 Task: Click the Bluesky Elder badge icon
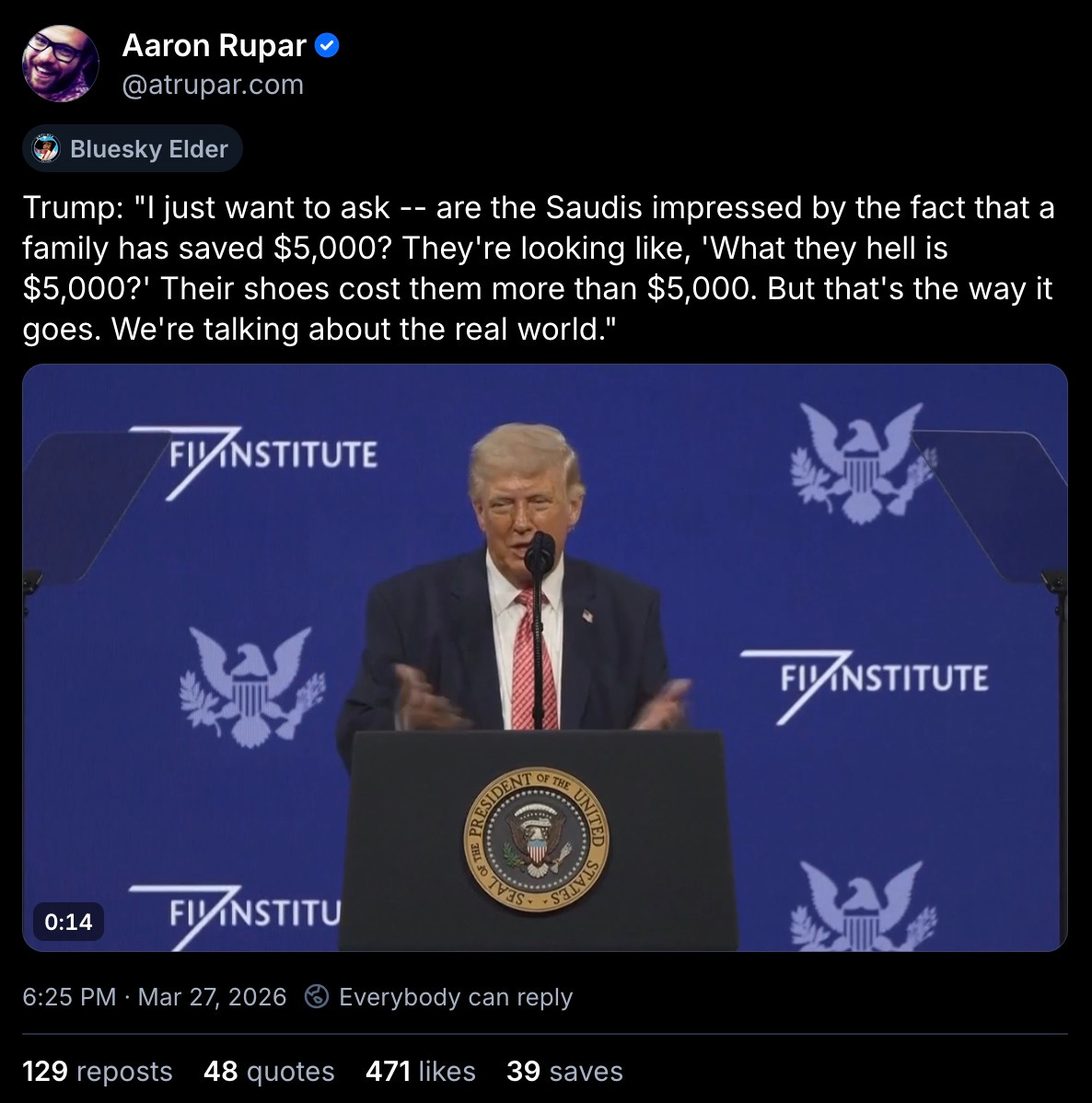click(x=47, y=148)
